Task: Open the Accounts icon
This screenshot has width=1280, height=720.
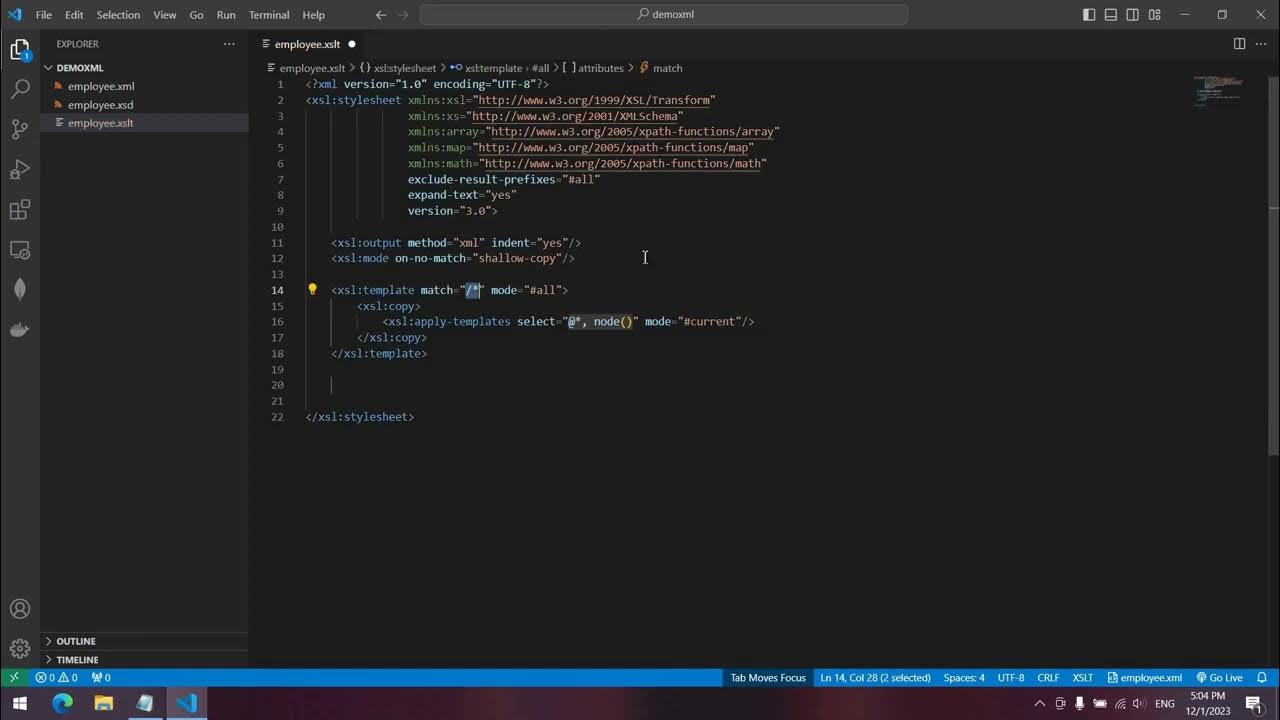Action: tap(20, 609)
